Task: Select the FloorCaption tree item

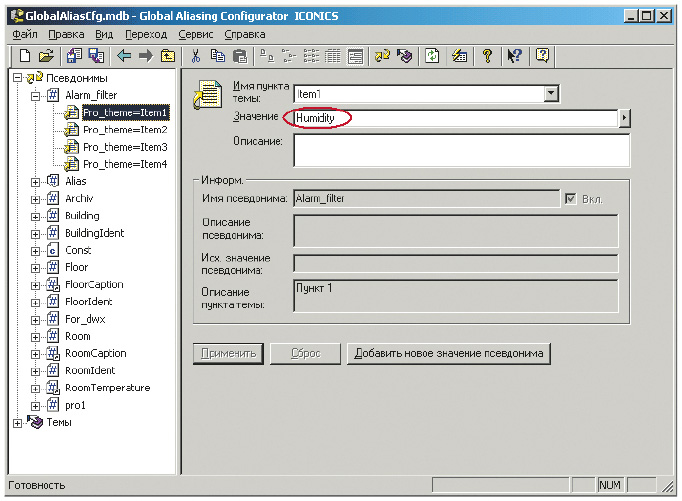Action: pyautogui.click(x=94, y=285)
